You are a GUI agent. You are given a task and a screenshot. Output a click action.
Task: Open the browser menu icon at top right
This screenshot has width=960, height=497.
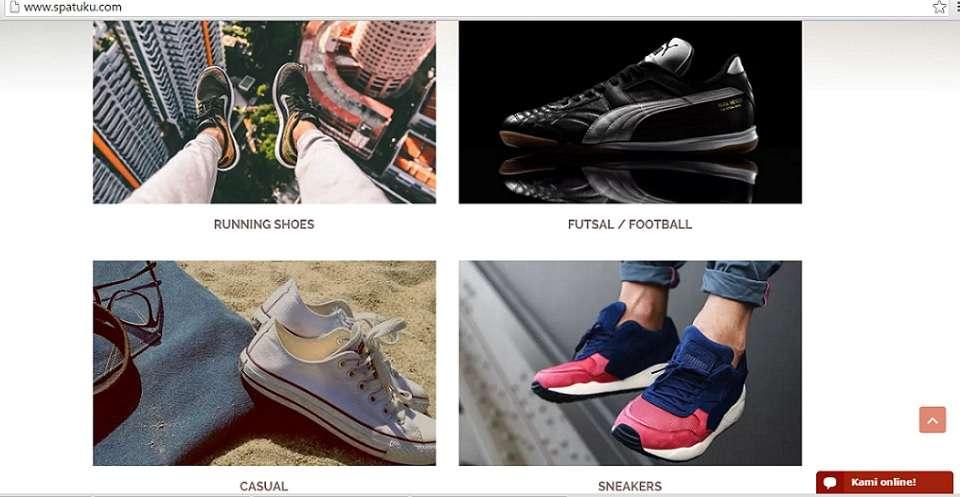958,7
